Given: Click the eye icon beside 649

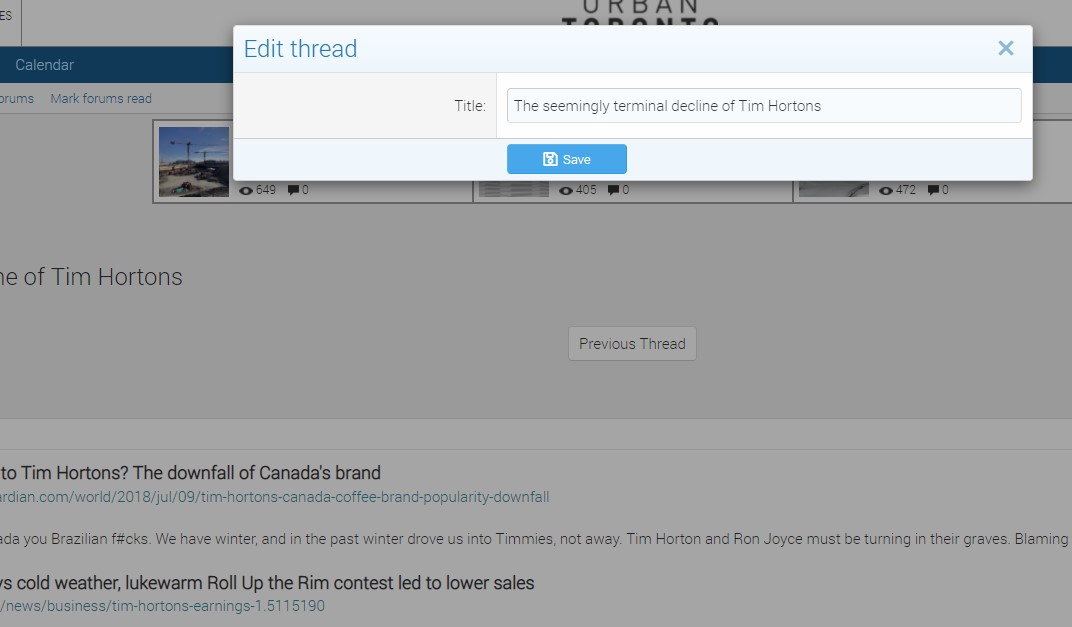Looking at the screenshot, I should [x=246, y=190].
